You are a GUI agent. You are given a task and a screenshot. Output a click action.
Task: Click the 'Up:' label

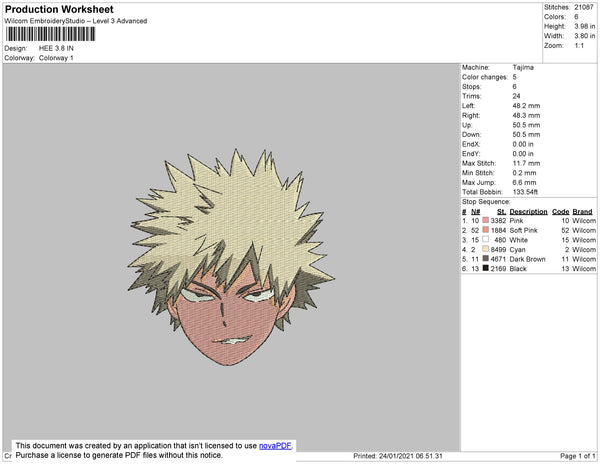click(x=467, y=125)
